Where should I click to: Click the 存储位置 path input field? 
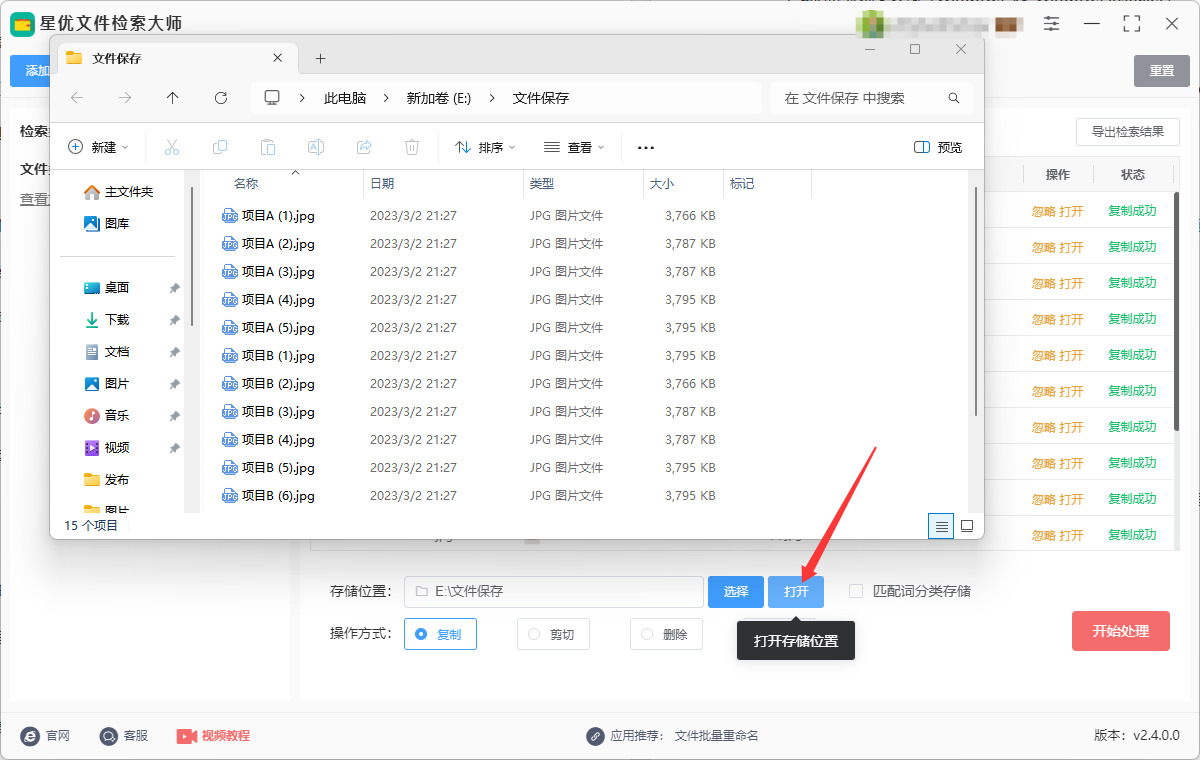tap(554, 592)
